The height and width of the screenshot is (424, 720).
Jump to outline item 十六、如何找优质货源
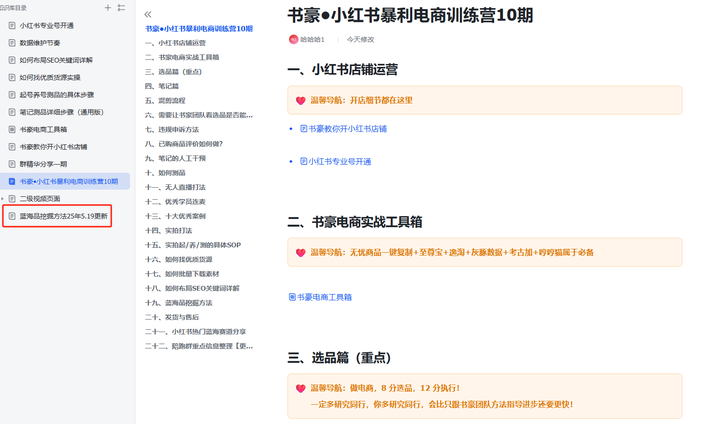tap(179, 260)
